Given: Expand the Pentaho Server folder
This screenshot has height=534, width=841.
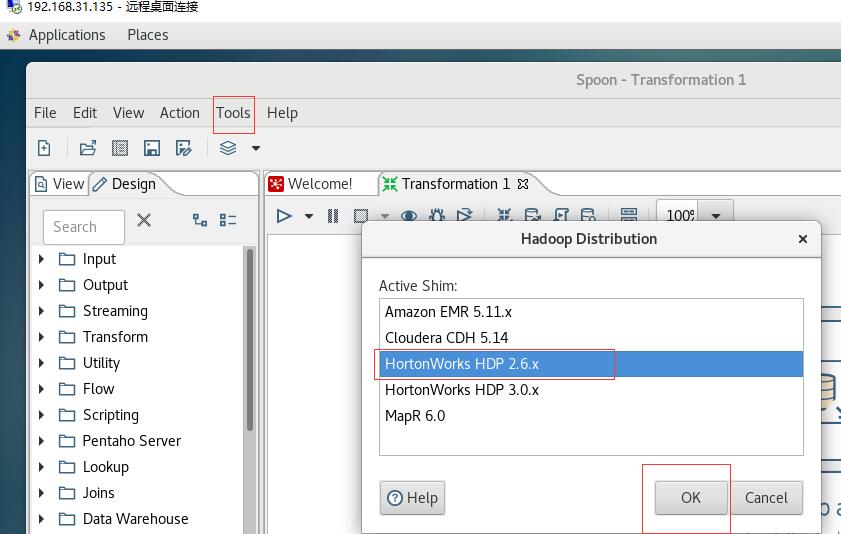Looking at the screenshot, I should [x=41, y=441].
